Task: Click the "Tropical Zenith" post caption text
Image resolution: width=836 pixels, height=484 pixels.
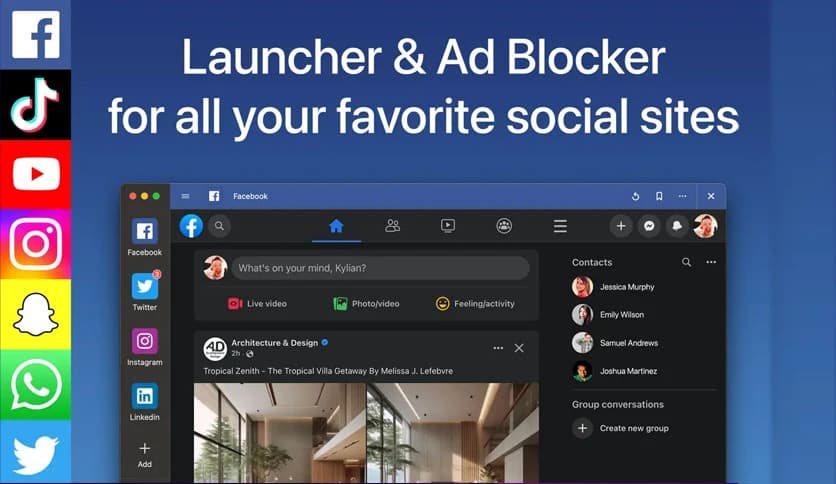Action: click(328, 371)
